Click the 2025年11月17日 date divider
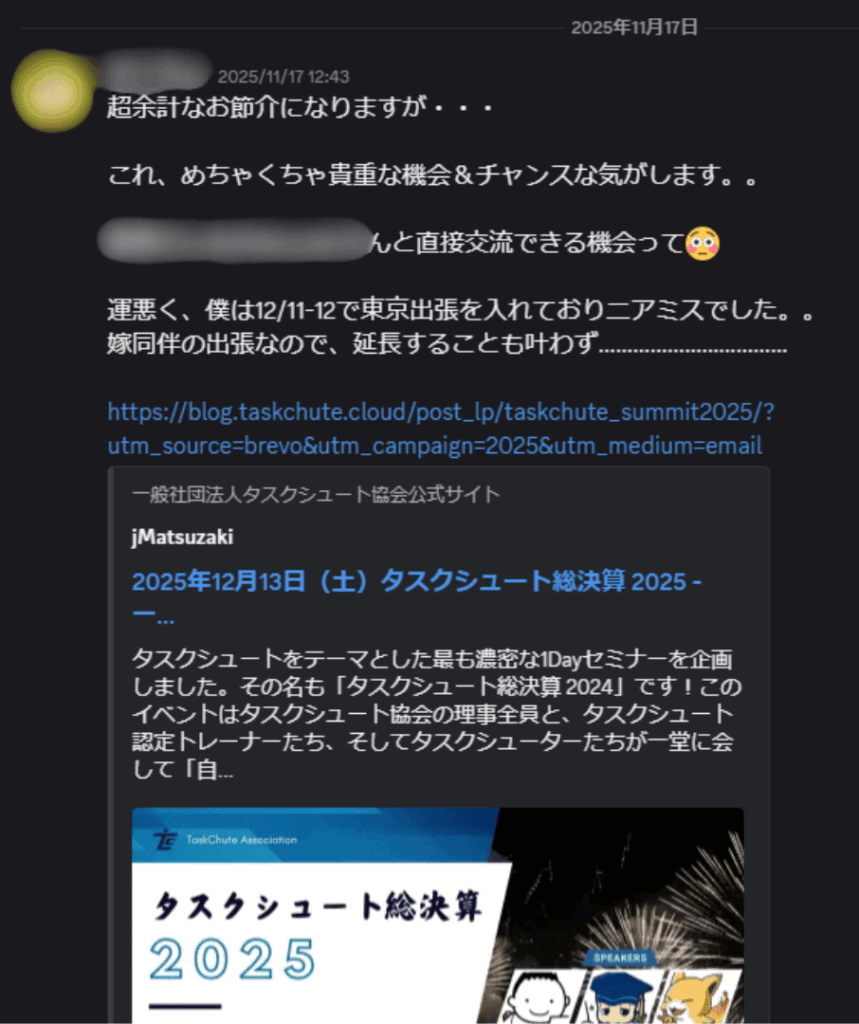 point(634,27)
